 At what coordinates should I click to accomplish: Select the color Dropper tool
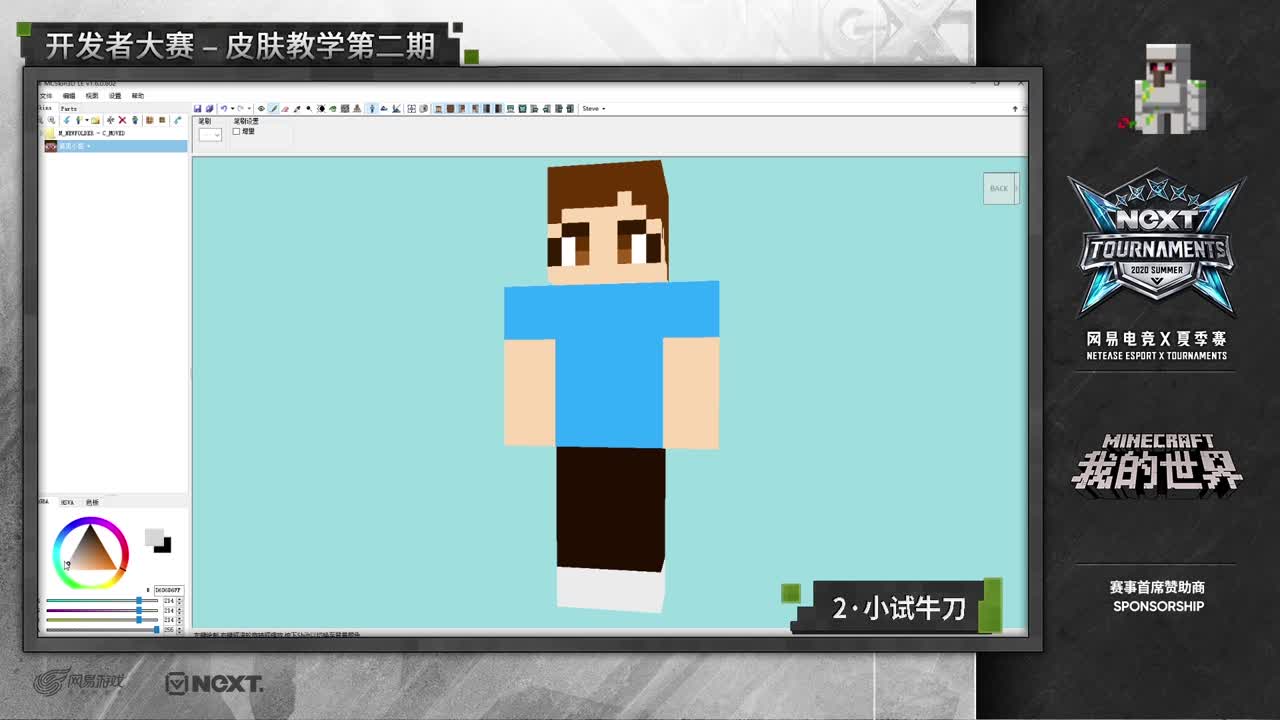(297, 108)
